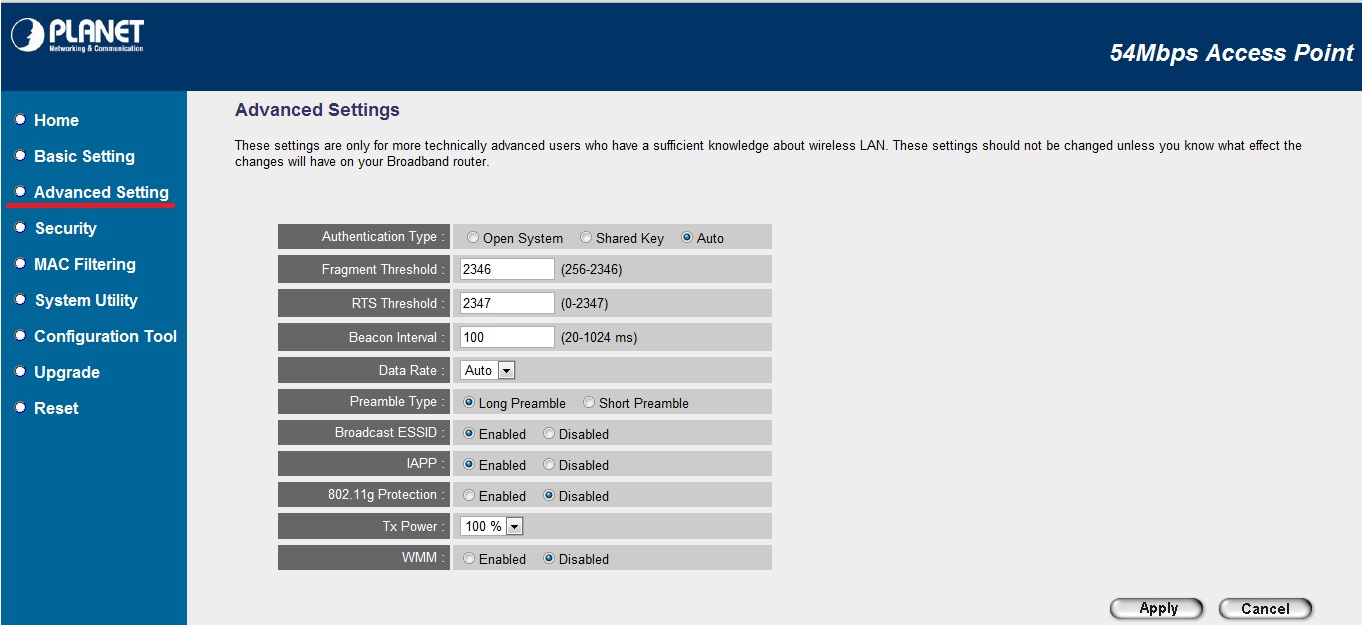Click the Apply button
The height and width of the screenshot is (625, 1362).
click(x=1158, y=608)
